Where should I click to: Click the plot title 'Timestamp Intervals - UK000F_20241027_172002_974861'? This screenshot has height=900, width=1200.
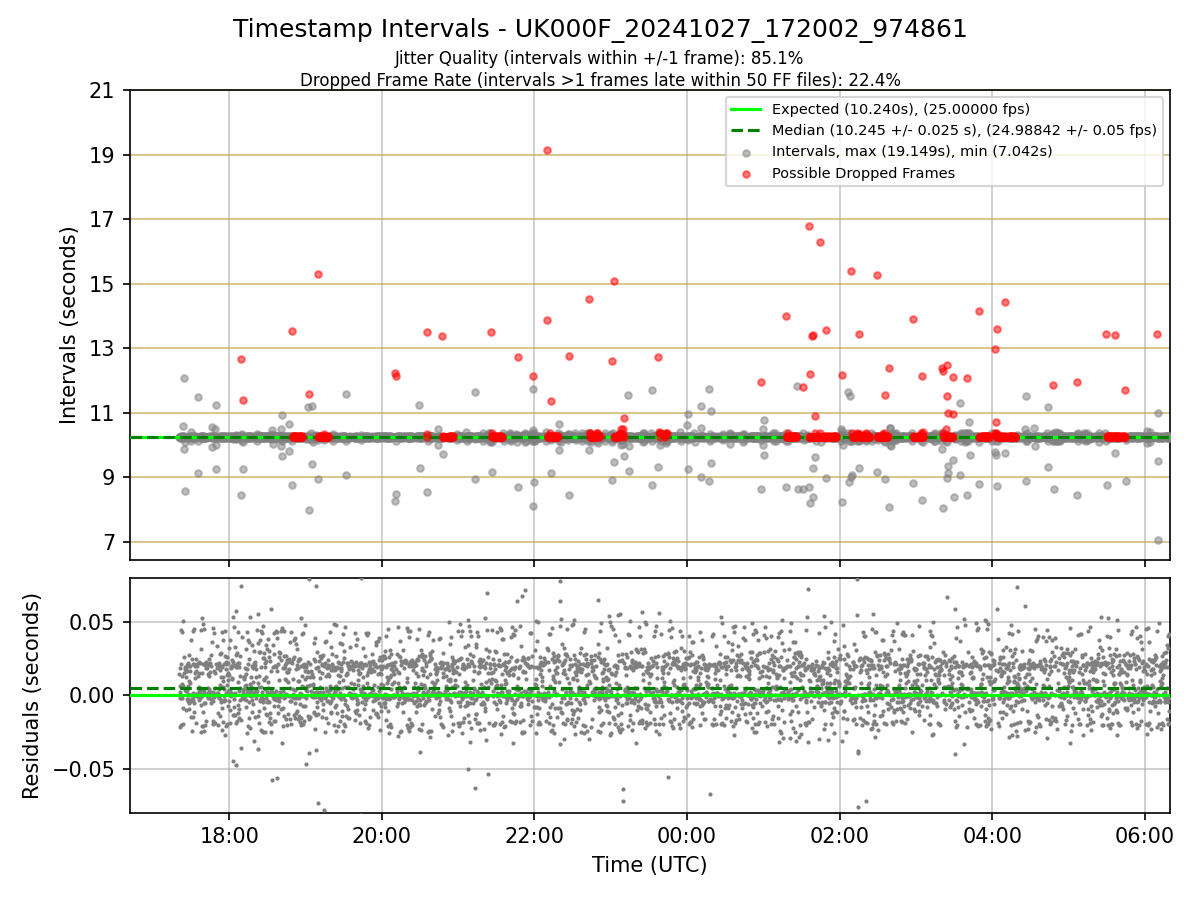click(600, 29)
